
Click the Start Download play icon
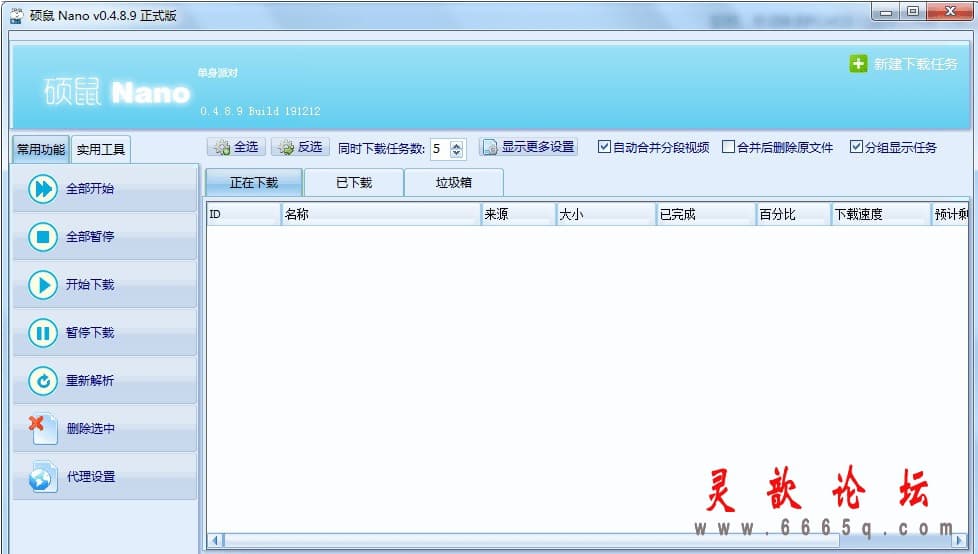coord(43,284)
